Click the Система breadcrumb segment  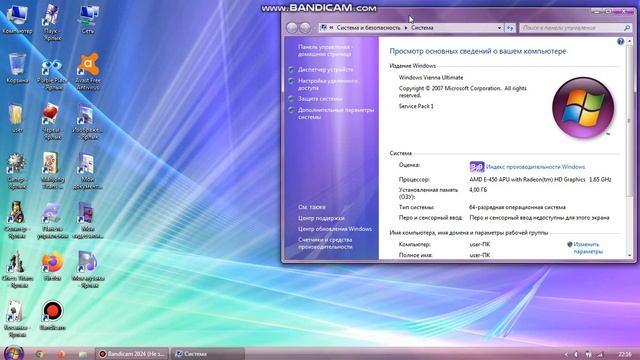422,28
